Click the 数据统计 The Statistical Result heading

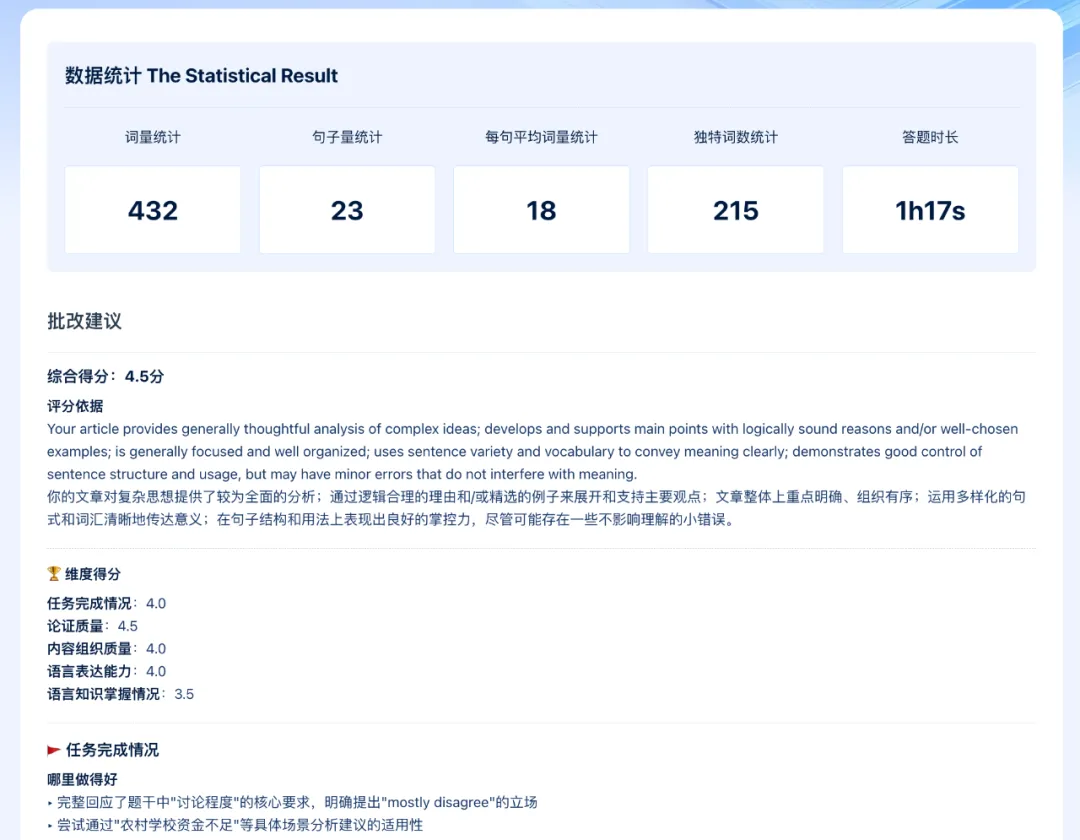click(x=201, y=76)
